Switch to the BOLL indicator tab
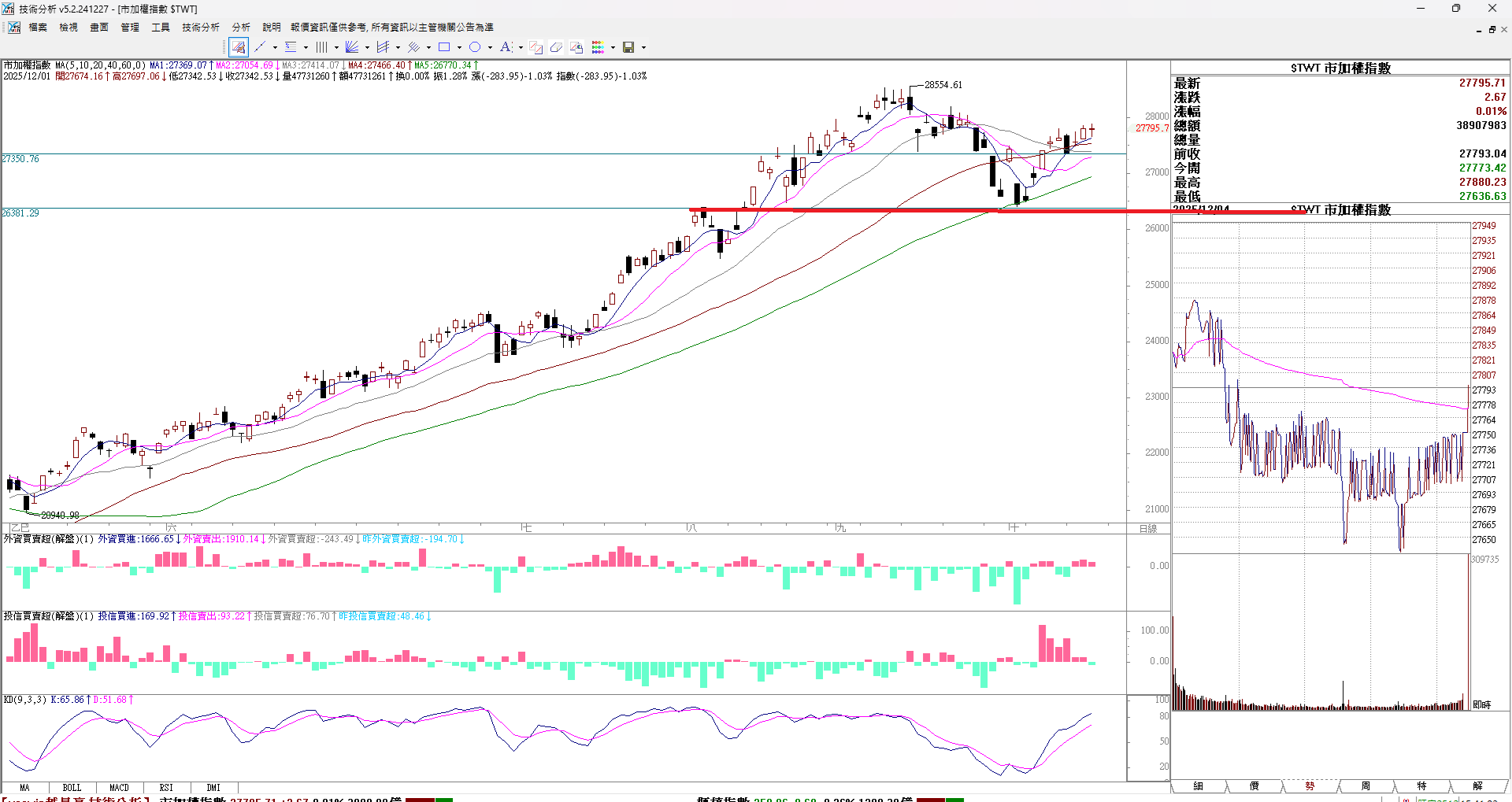Image resolution: width=1512 pixels, height=802 pixels. [72, 787]
